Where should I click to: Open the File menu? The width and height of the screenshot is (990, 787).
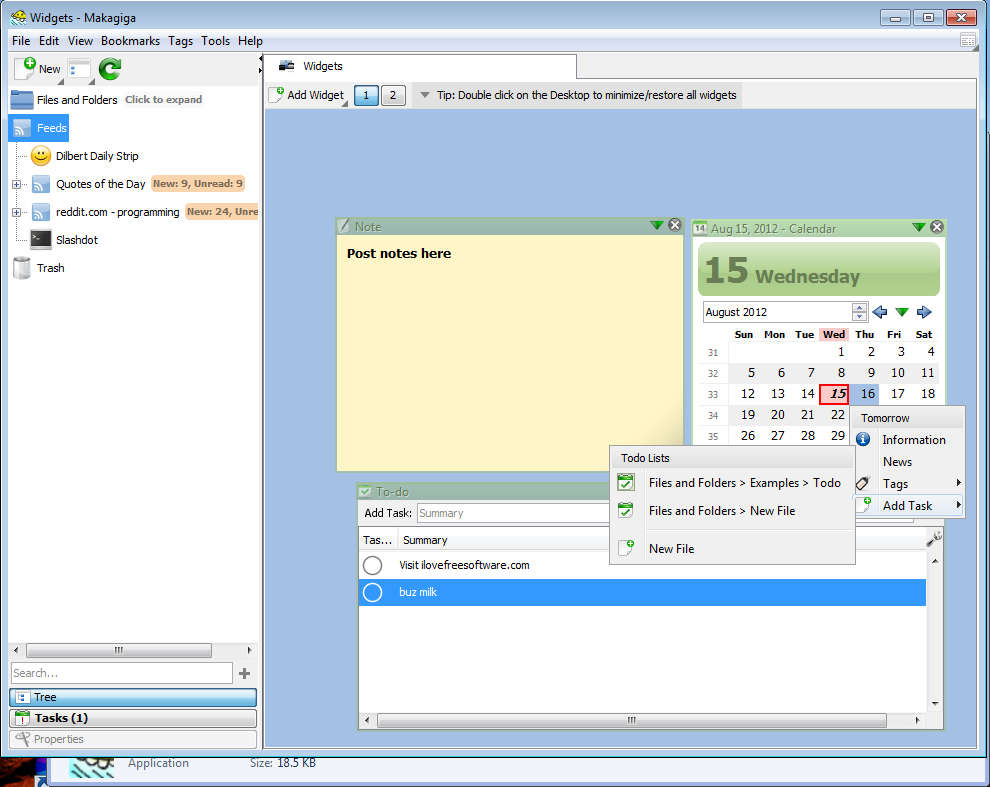tap(21, 41)
